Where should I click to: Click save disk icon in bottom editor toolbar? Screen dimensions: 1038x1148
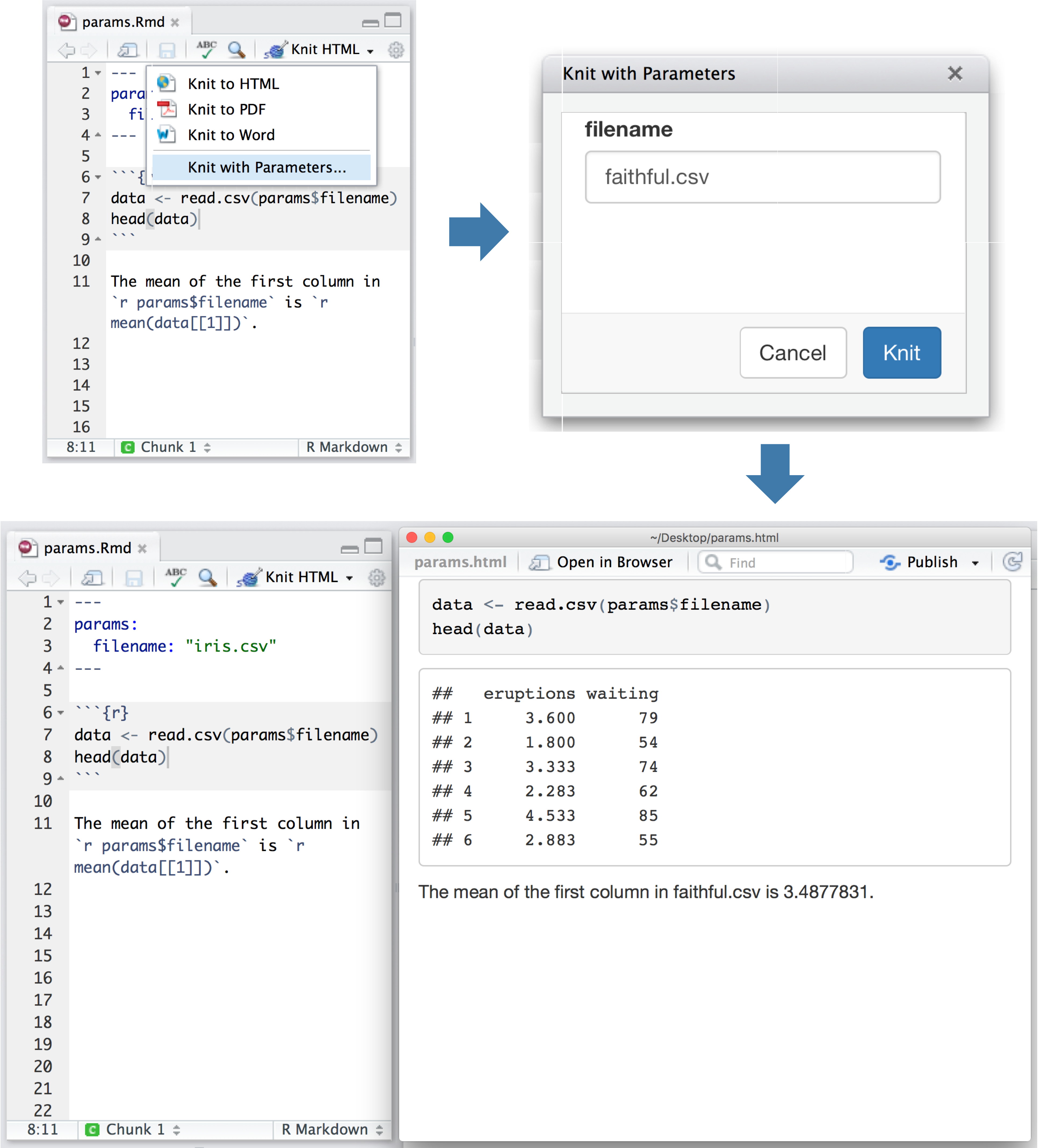134,578
